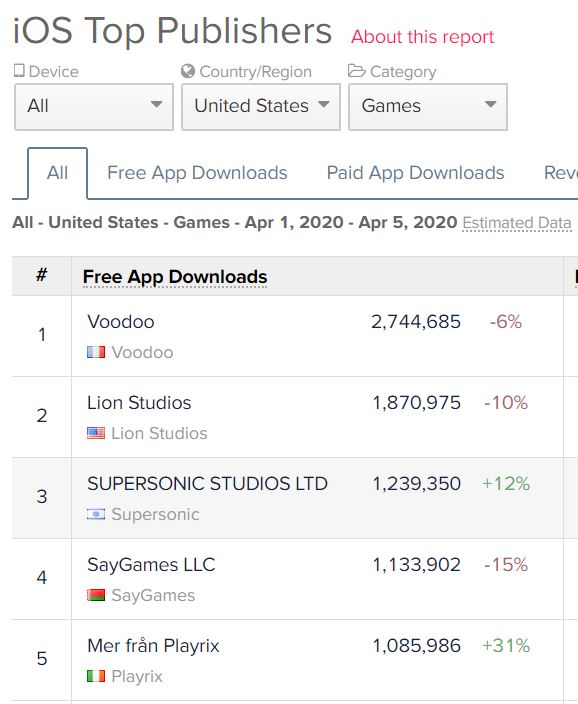
Task: Open the About this report link
Action: pyautogui.click(x=423, y=37)
